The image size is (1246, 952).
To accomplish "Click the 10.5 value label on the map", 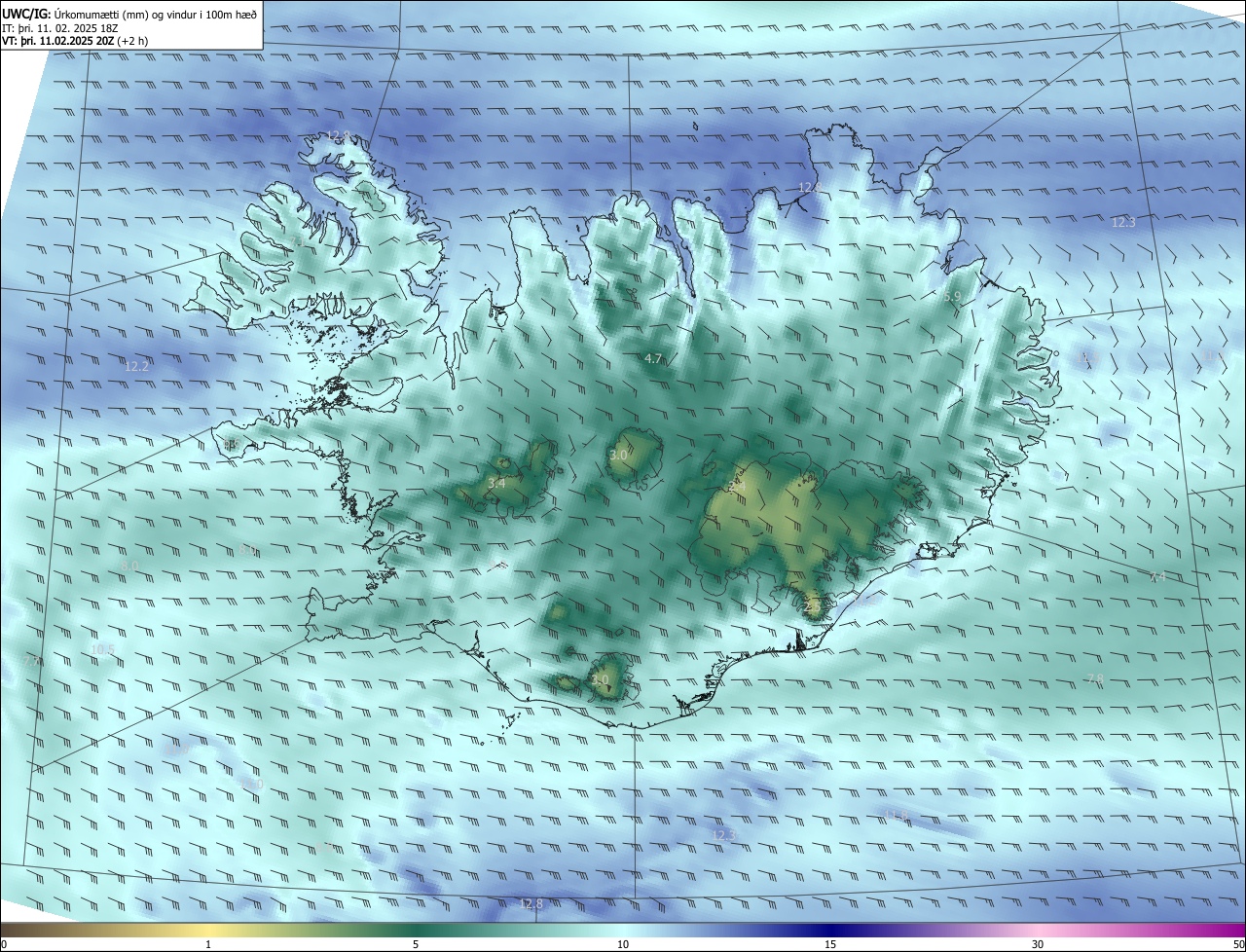I will click(102, 649).
